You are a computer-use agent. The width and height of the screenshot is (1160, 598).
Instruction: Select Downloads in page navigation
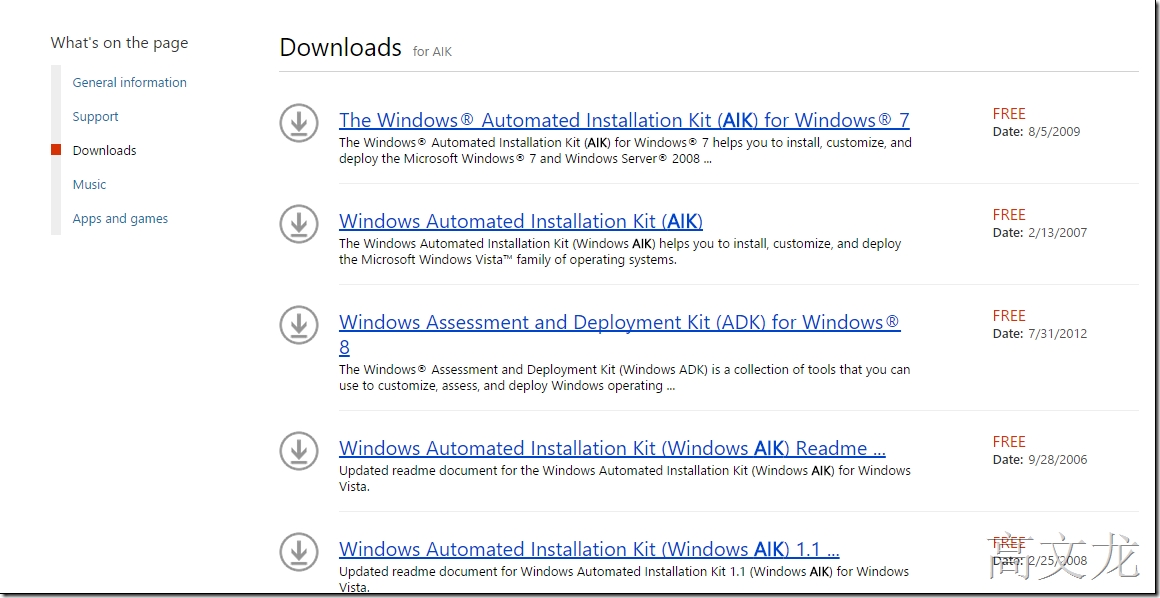[104, 150]
